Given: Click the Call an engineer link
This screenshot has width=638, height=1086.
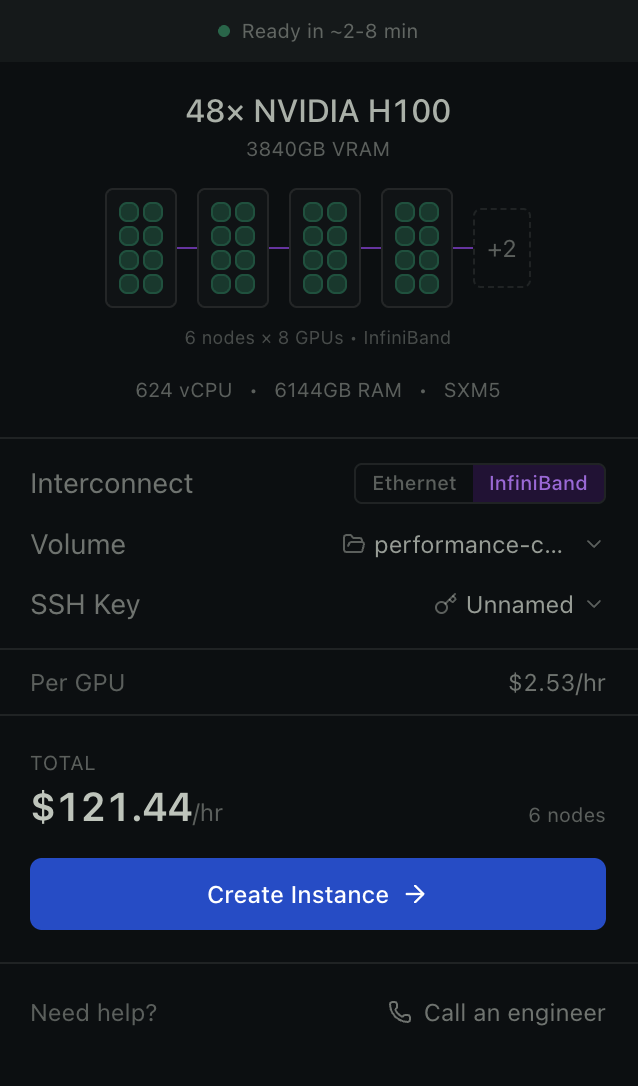Looking at the screenshot, I should [x=514, y=1013].
